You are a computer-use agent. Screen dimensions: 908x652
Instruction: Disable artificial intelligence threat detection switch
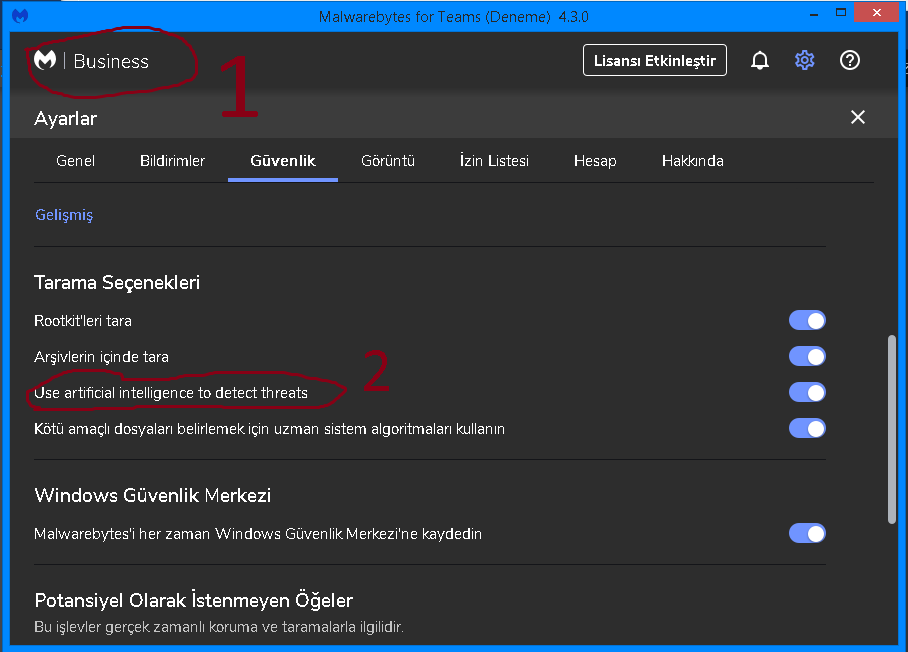tap(807, 393)
